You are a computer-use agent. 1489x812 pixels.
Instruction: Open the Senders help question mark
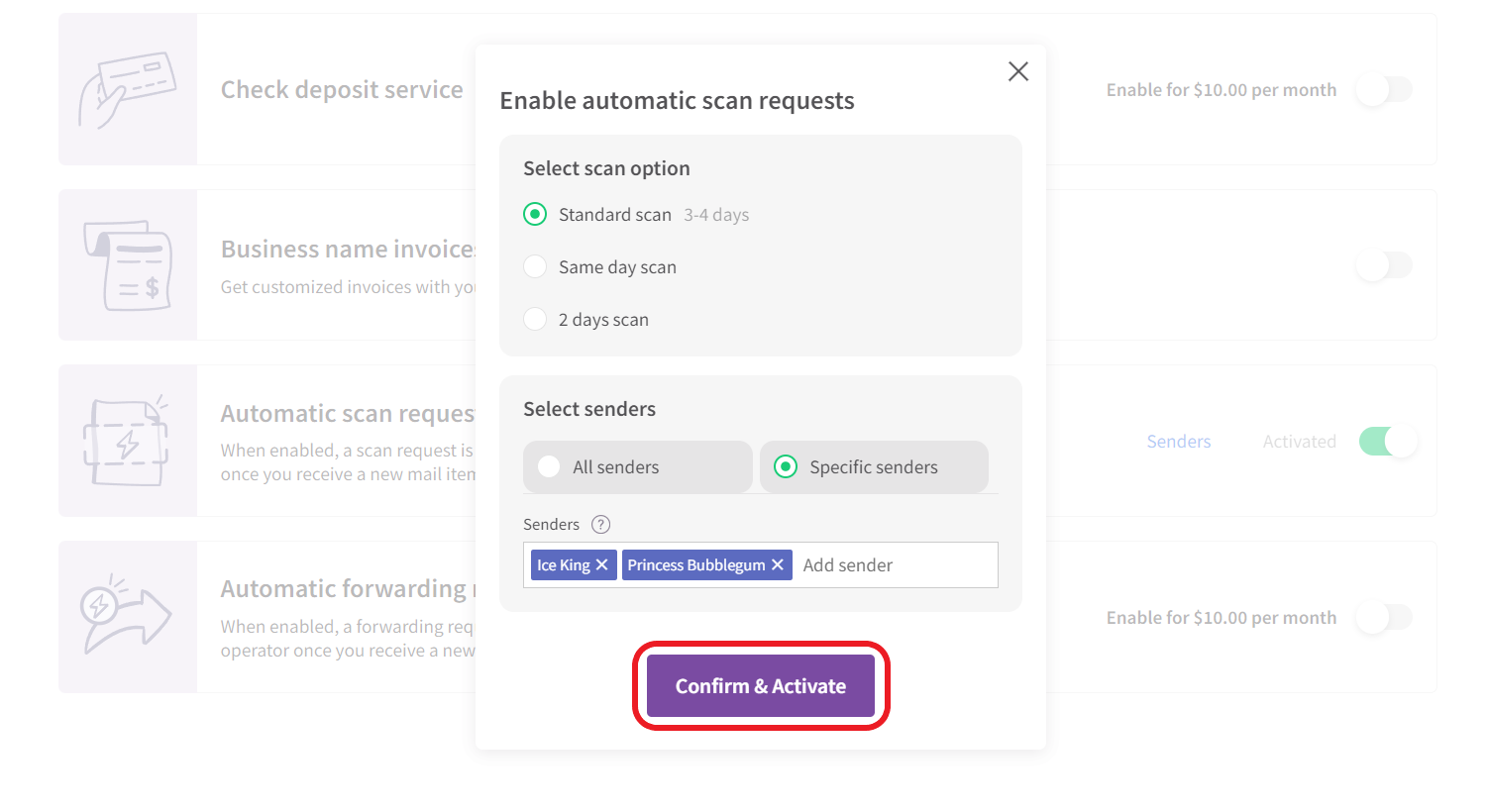tap(600, 525)
